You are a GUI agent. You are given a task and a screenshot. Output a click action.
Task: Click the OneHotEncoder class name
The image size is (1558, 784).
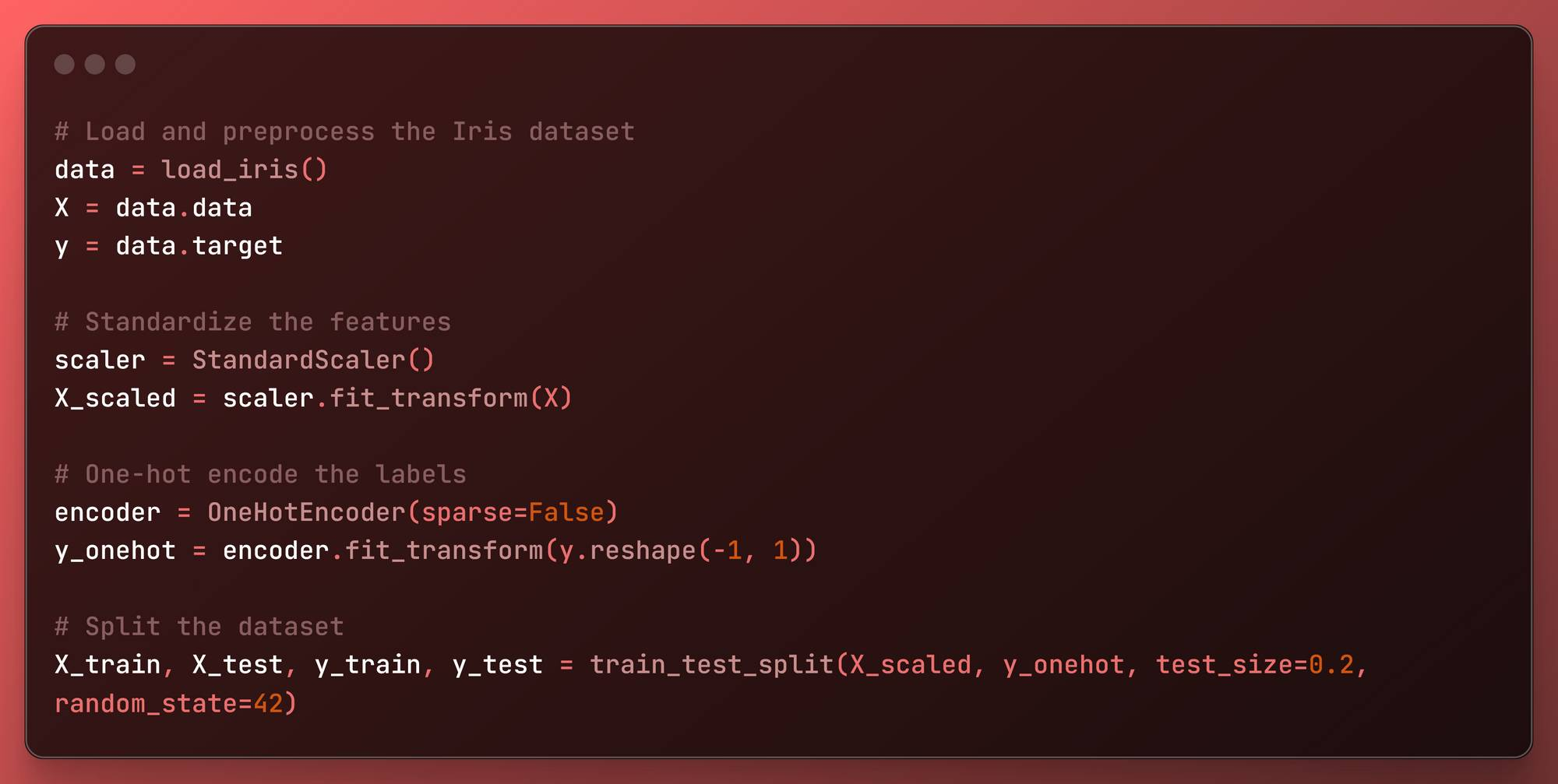pyautogui.click(x=306, y=512)
